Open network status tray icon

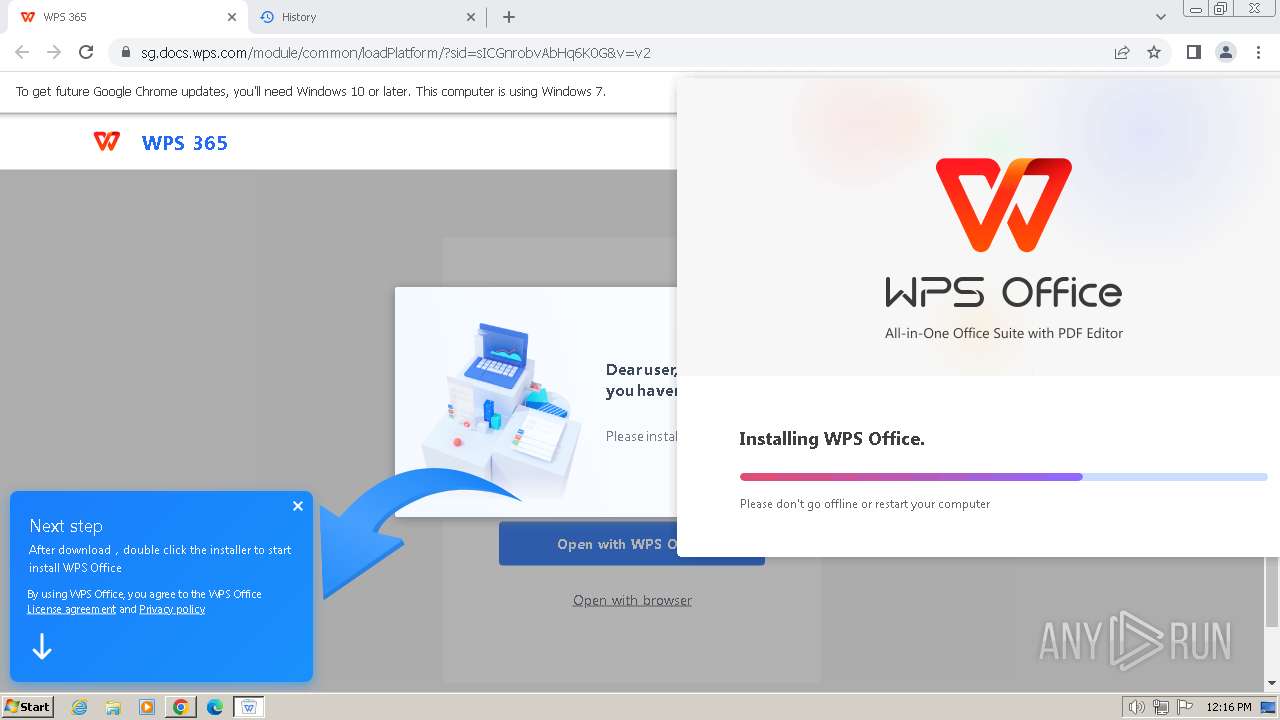pyautogui.click(x=1161, y=707)
